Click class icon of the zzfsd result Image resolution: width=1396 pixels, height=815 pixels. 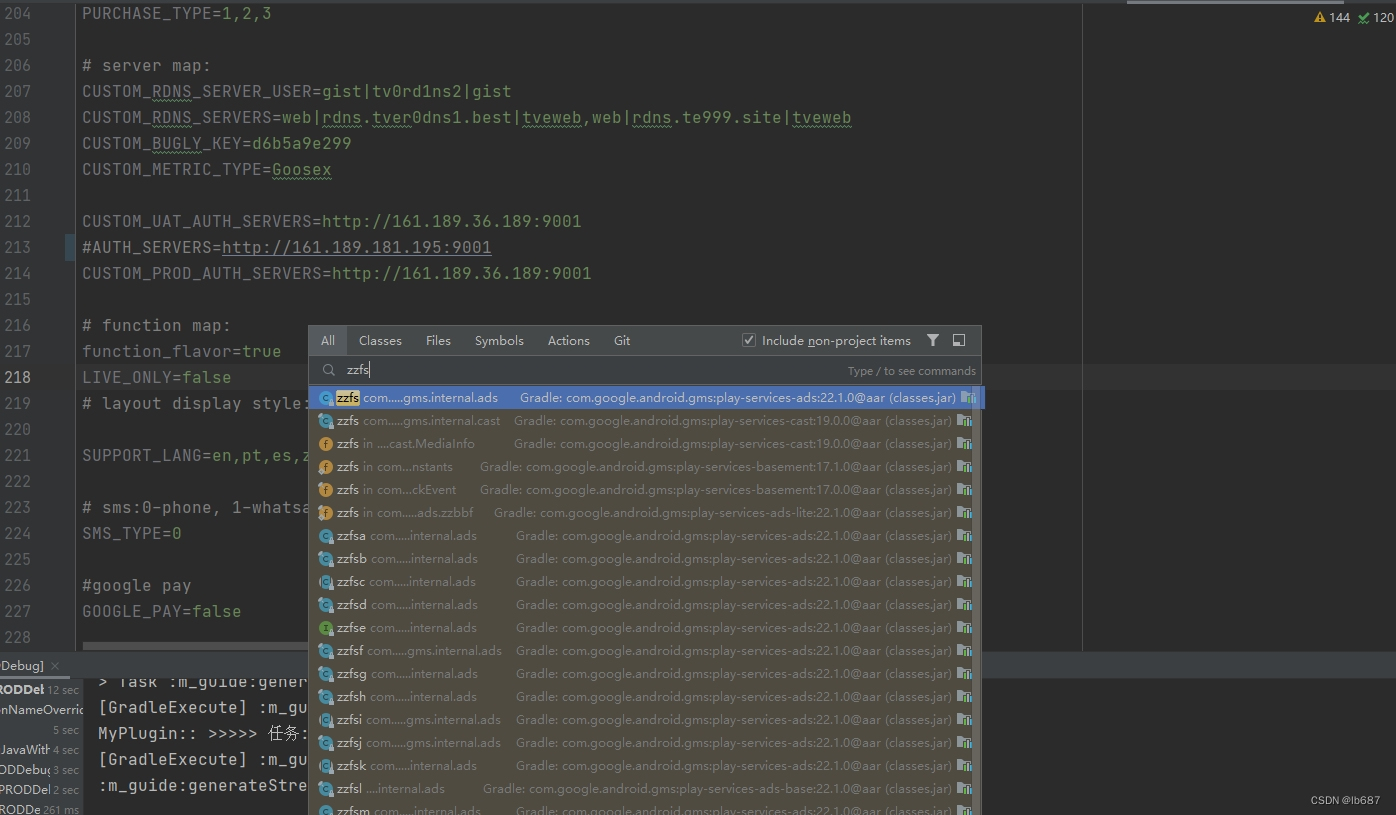(x=325, y=605)
